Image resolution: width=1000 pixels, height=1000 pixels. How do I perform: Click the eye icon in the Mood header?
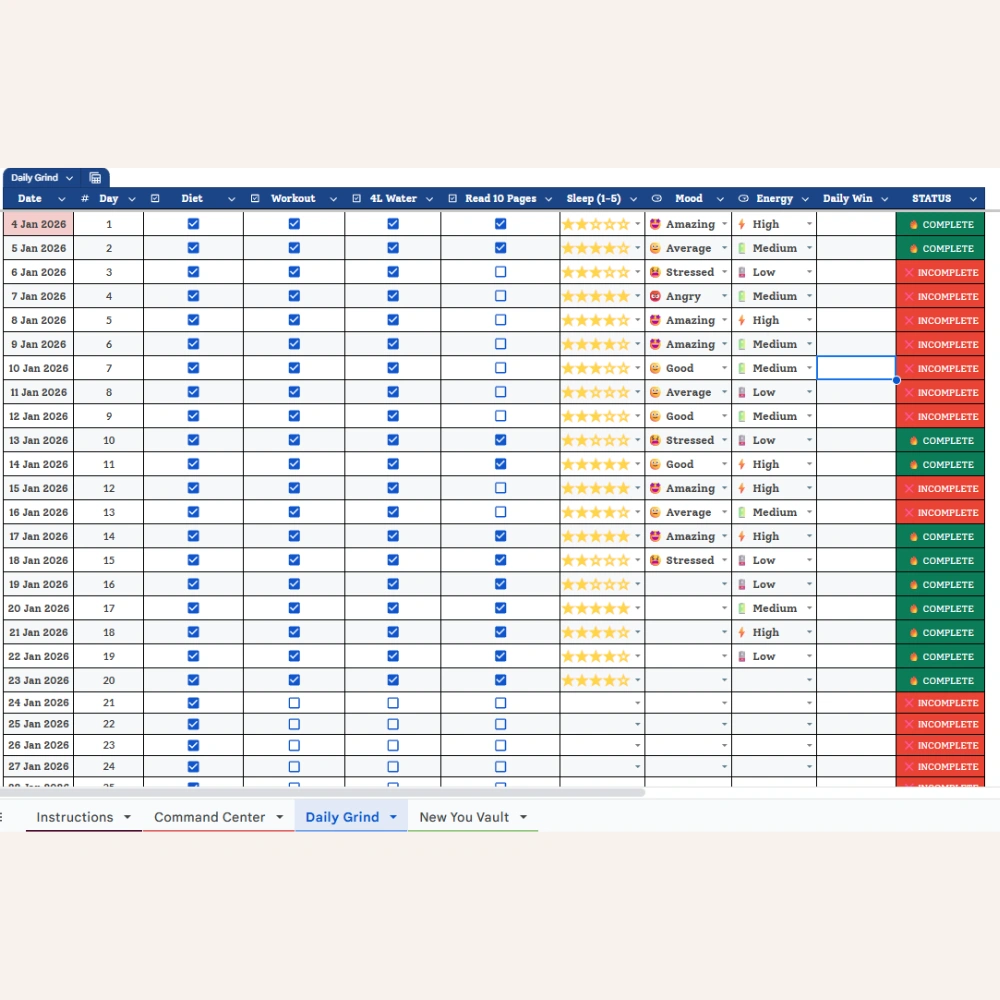coord(657,198)
